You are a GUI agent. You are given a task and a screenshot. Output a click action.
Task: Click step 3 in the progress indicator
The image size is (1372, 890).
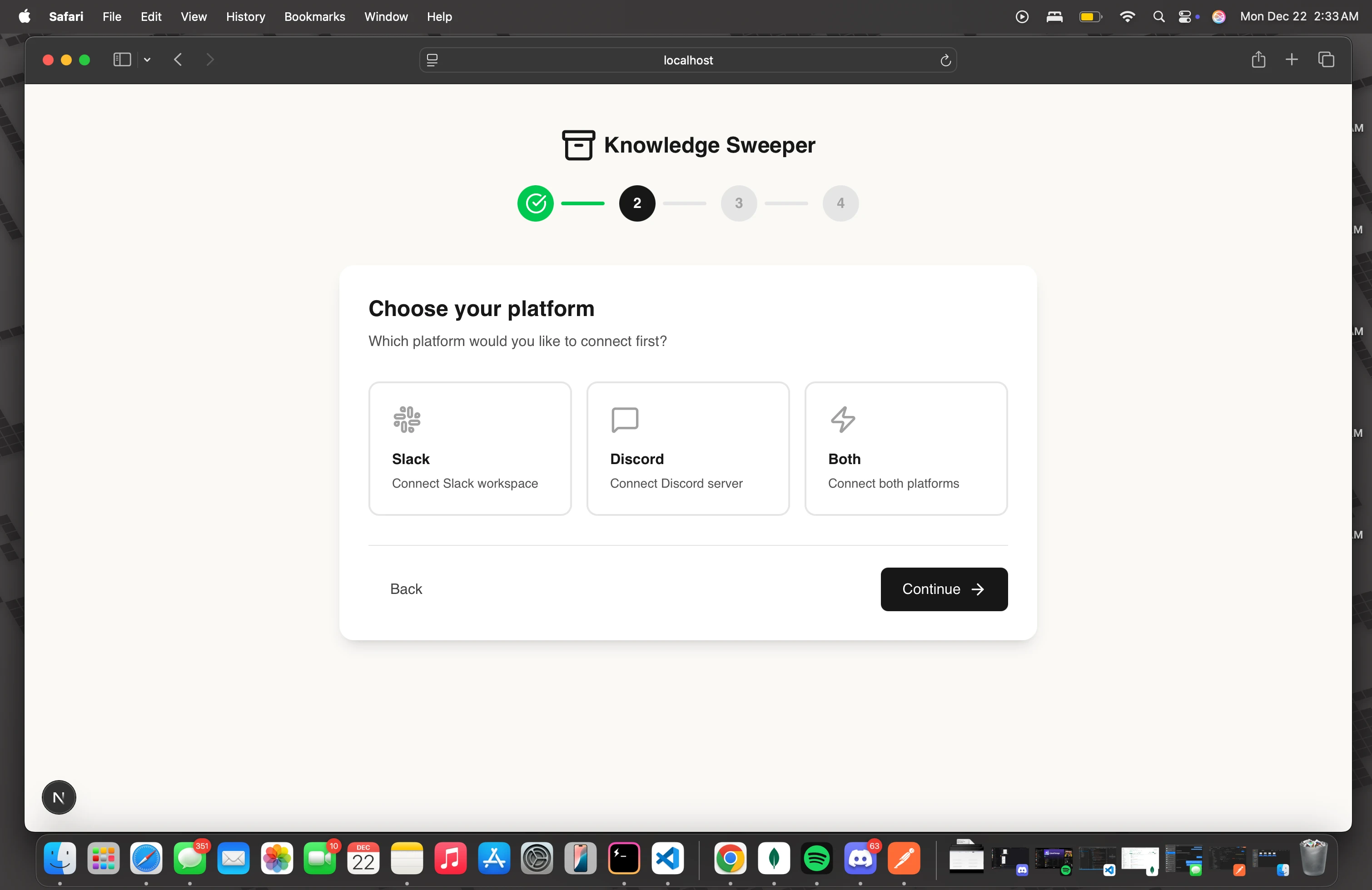738,203
